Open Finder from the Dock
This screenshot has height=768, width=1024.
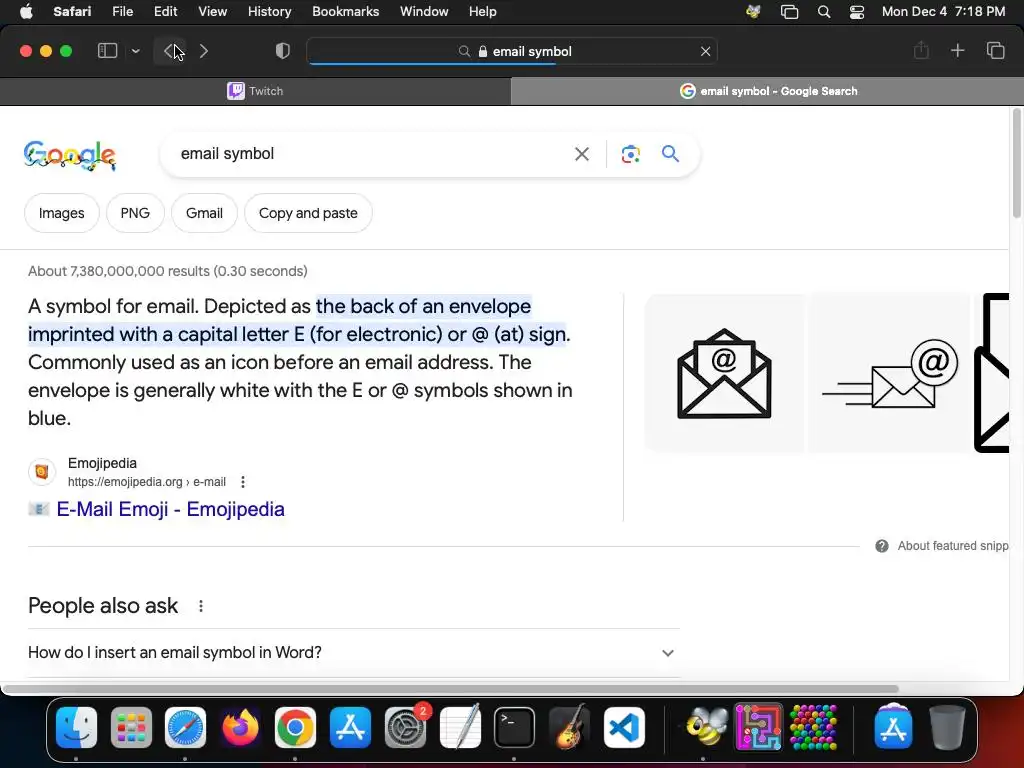pyautogui.click(x=76, y=727)
